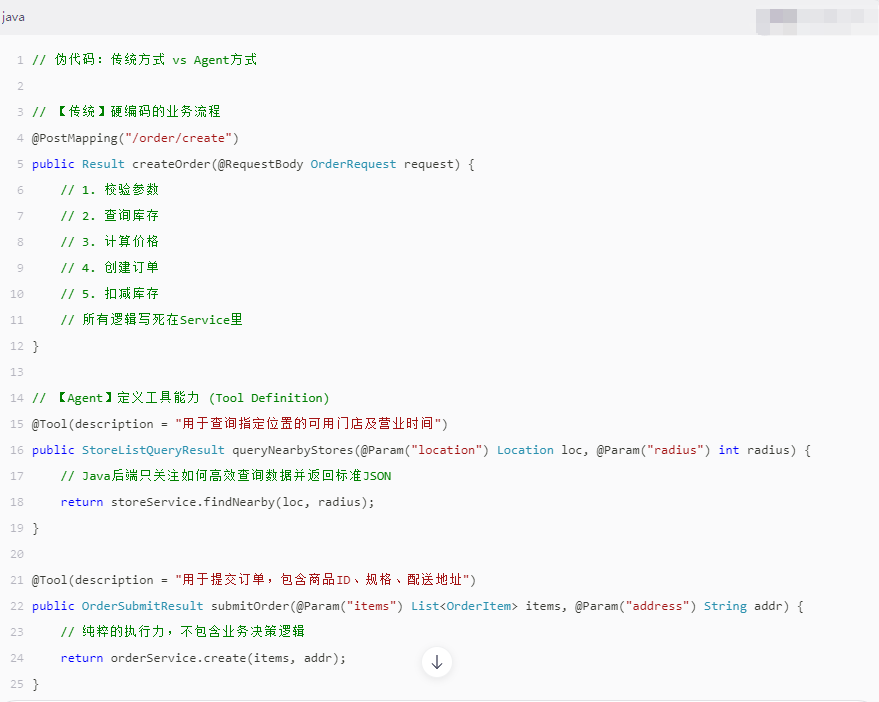Image resolution: width=879 pixels, height=702 pixels.
Task: Click the scroll-to-bottom down arrow button
Action: pos(437,662)
